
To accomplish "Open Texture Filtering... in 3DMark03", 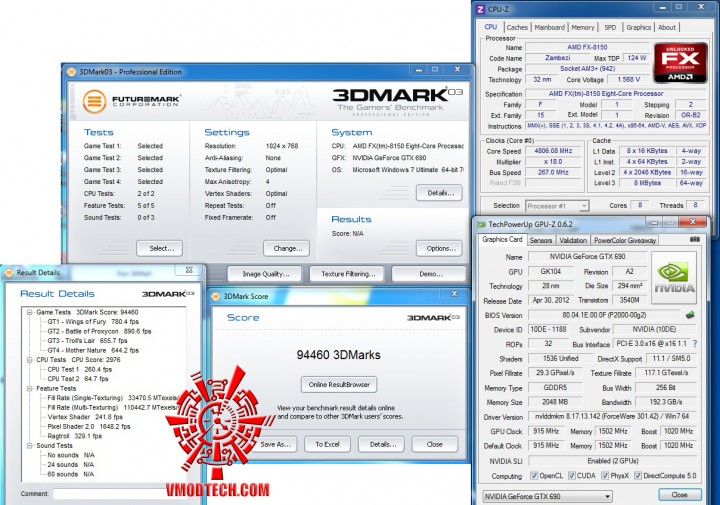I will (347, 274).
